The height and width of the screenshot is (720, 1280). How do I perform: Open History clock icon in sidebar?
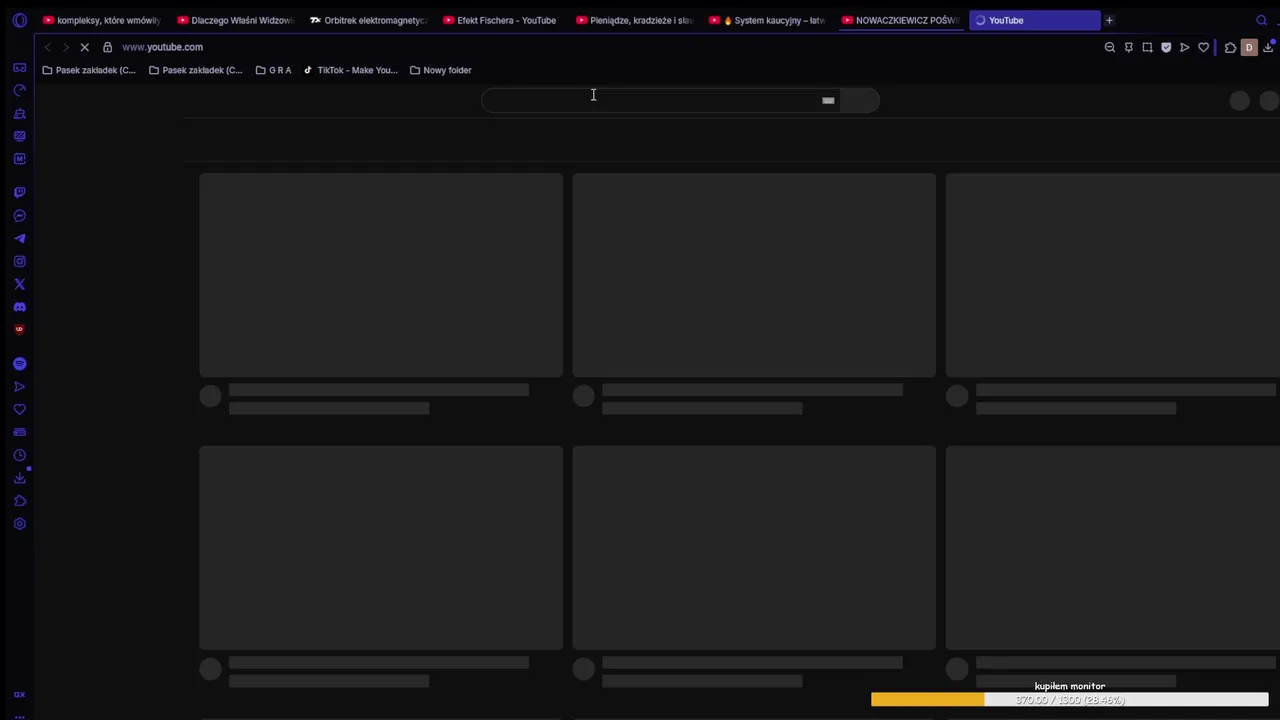coord(19,455)
